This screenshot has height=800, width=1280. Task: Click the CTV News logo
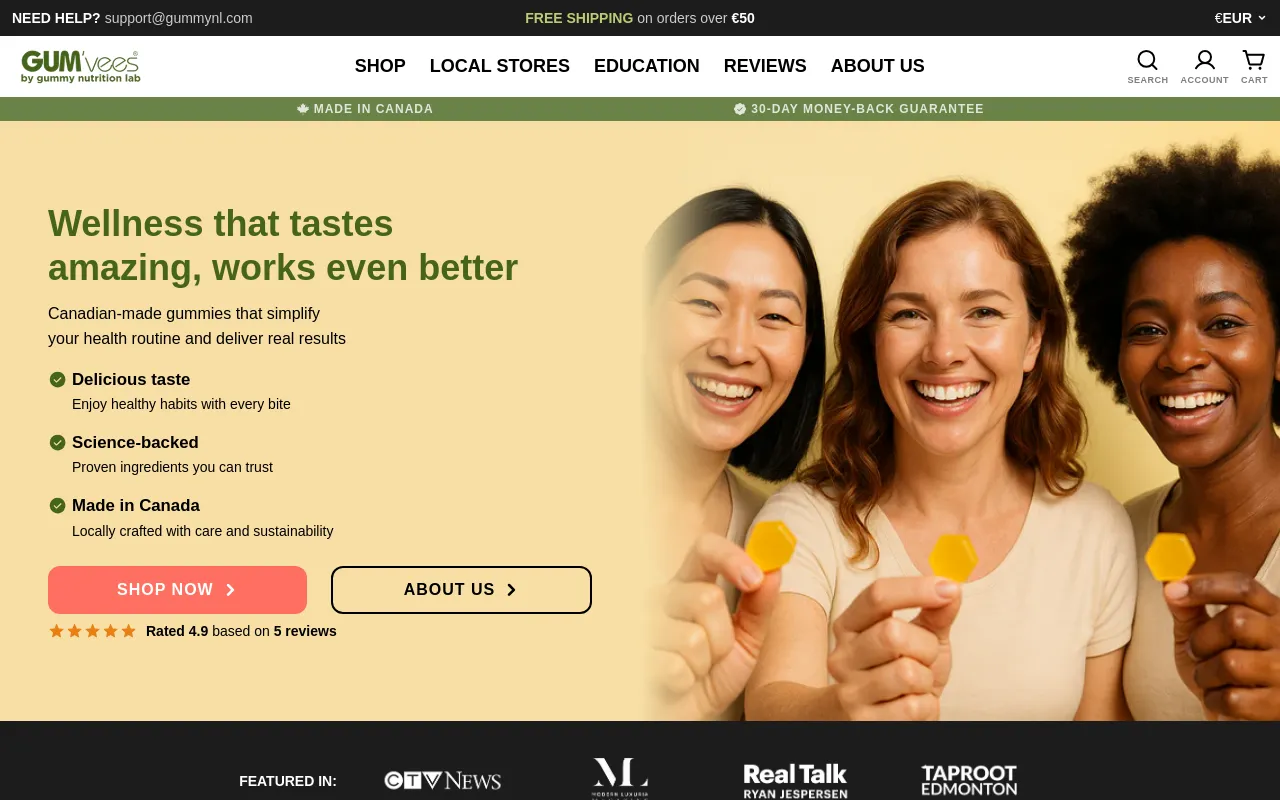tap(443, 780)
